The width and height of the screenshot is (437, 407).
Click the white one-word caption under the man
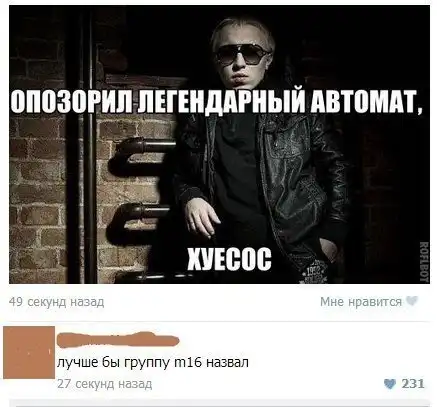(x=229, y=260)
